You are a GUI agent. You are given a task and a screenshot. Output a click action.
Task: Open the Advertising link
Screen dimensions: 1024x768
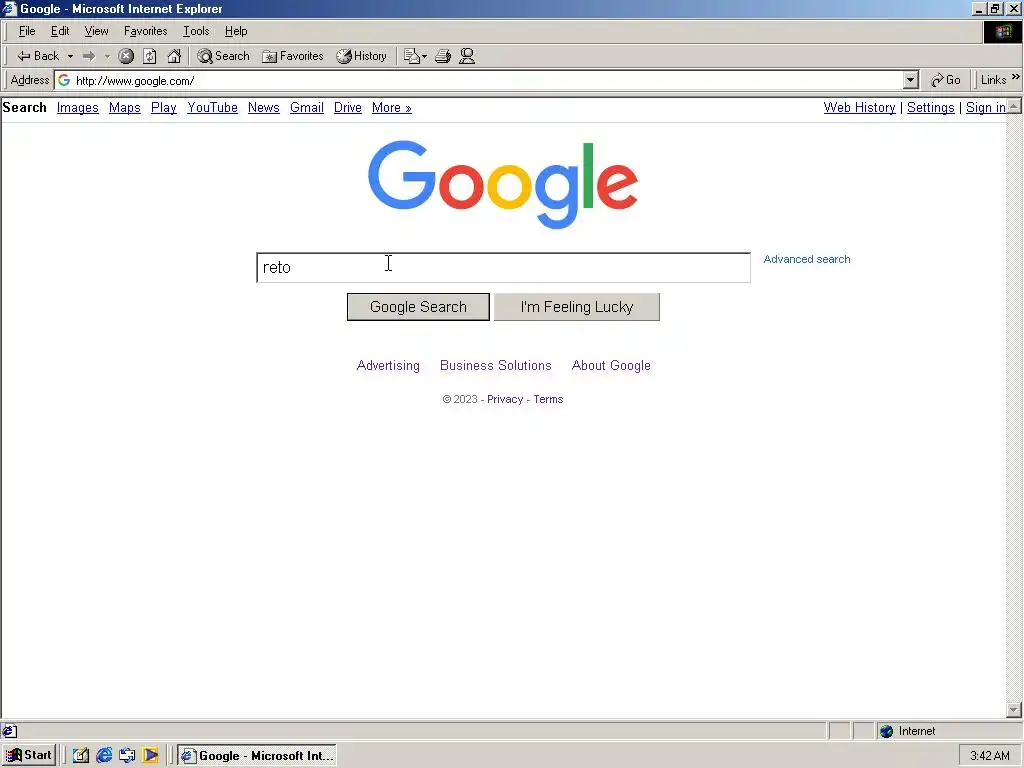388,366
